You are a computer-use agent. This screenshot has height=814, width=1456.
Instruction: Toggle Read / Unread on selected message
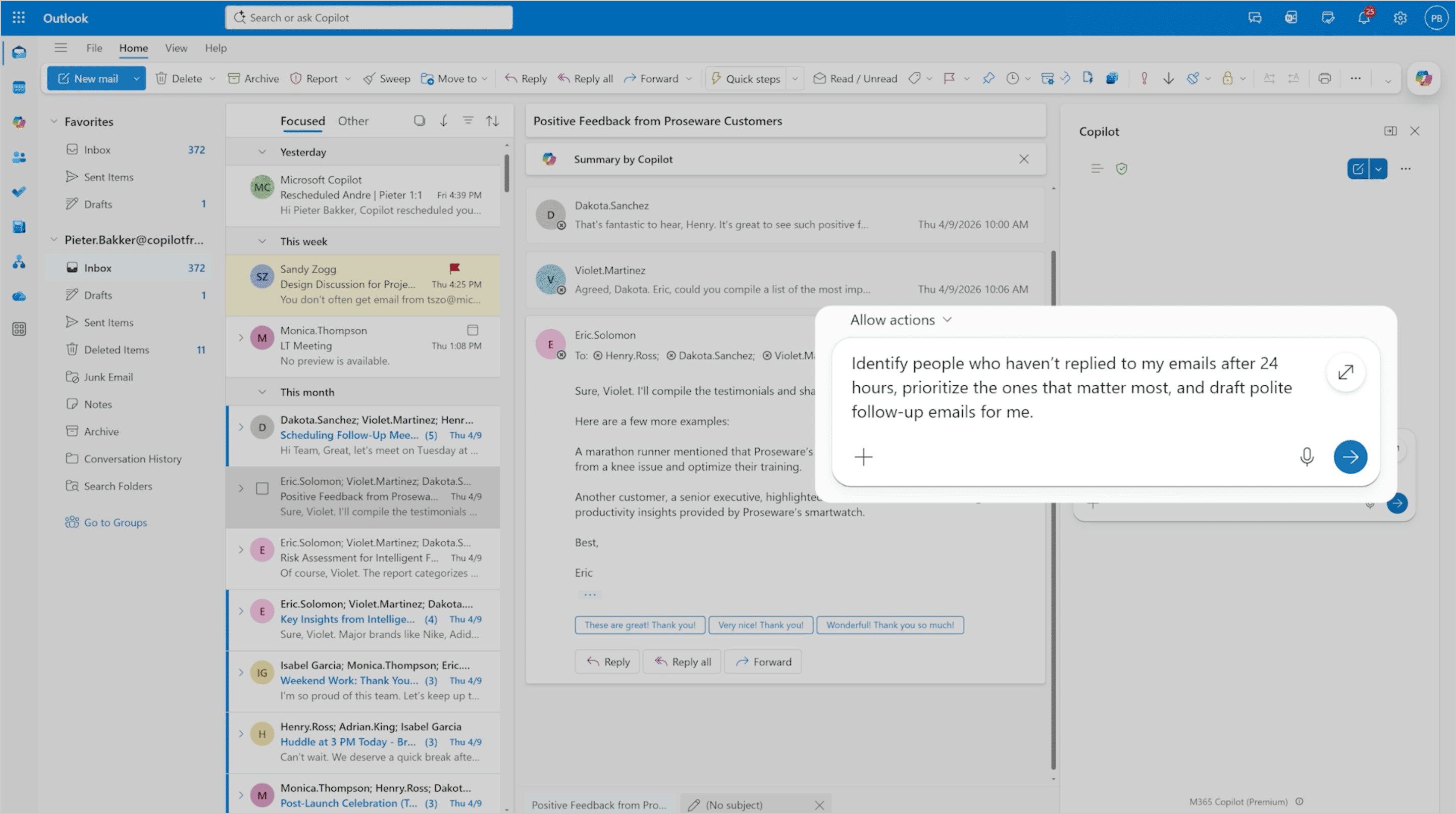point(855,78)
